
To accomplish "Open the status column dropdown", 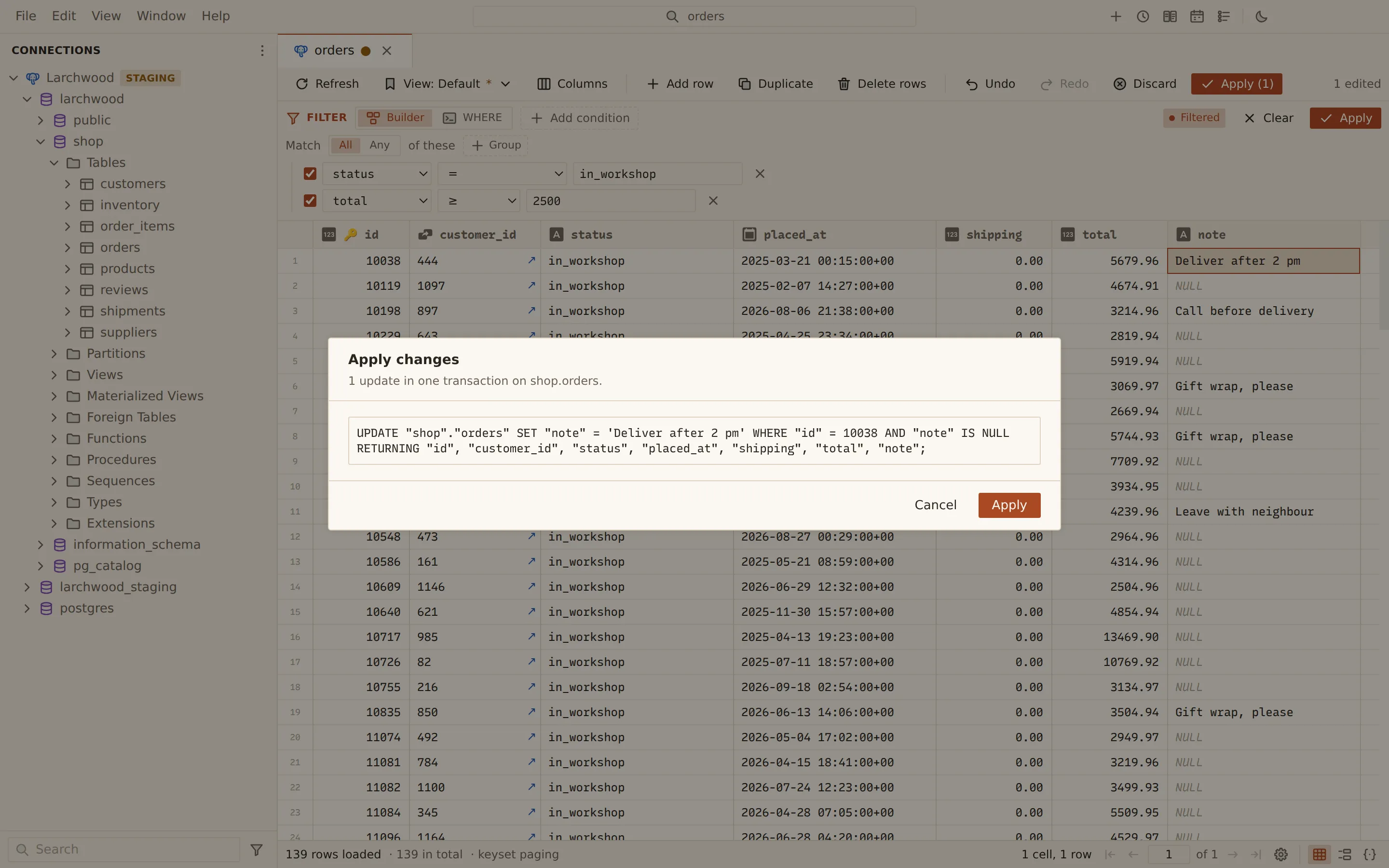I will tap(377, 174).
